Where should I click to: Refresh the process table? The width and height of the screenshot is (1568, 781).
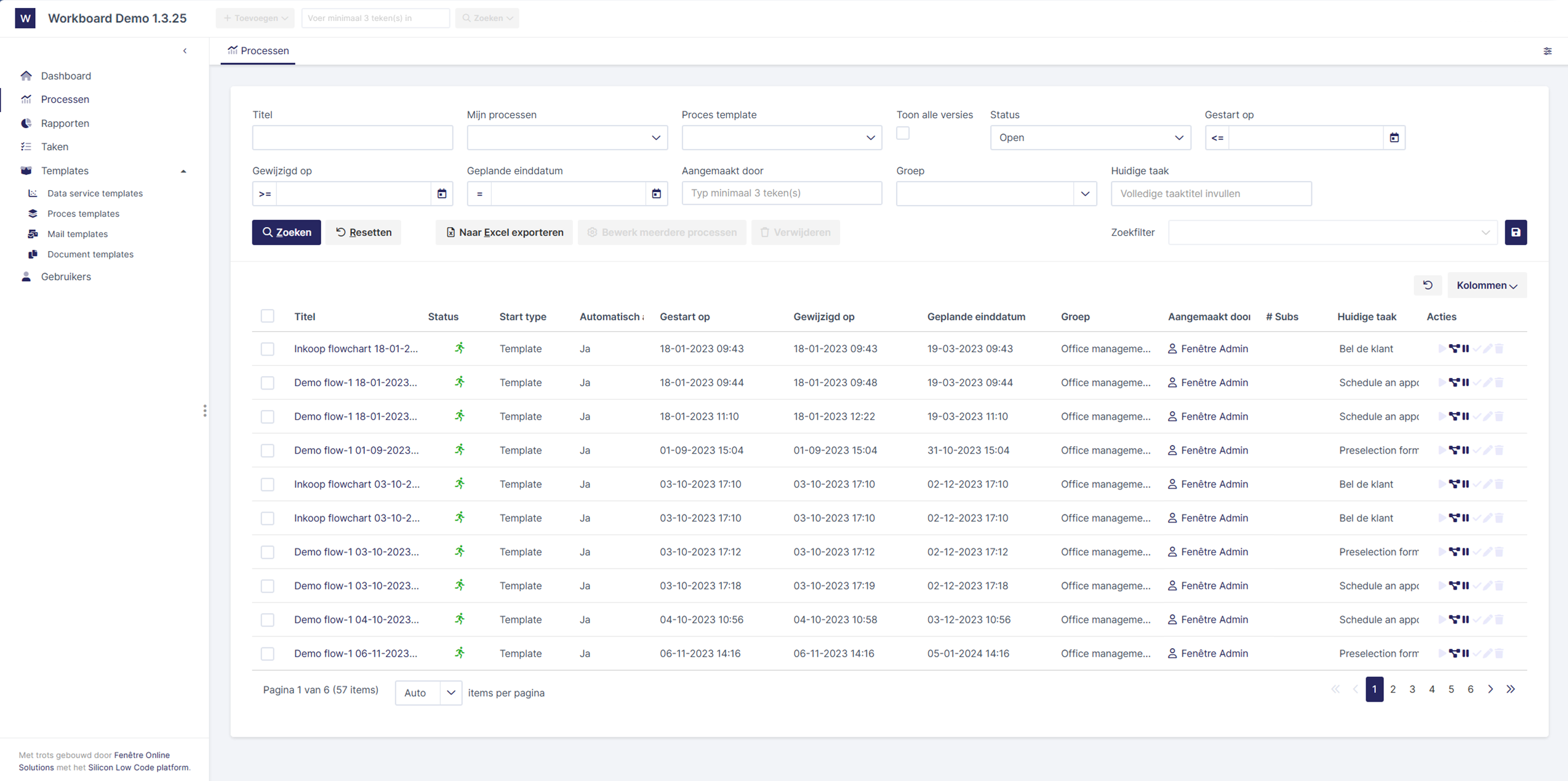click(x=1428, y=285)
